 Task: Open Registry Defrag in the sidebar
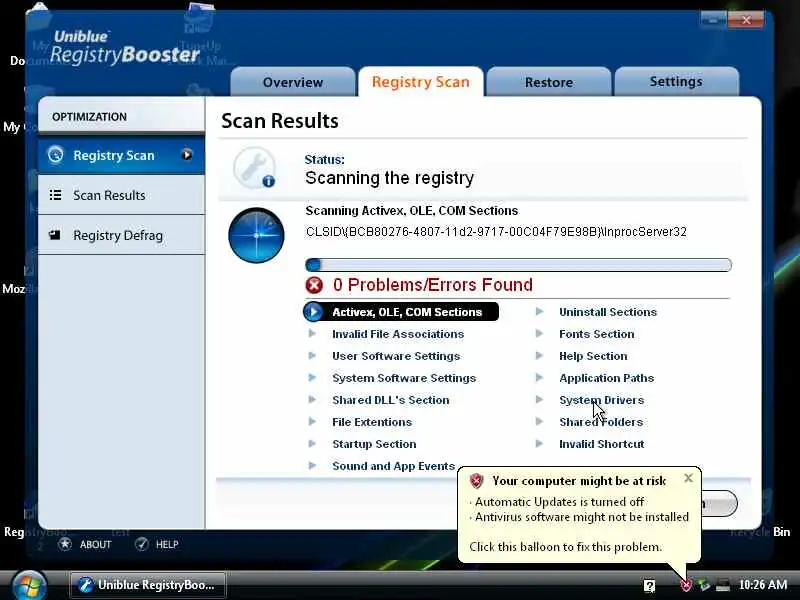[x=121, y=235]
